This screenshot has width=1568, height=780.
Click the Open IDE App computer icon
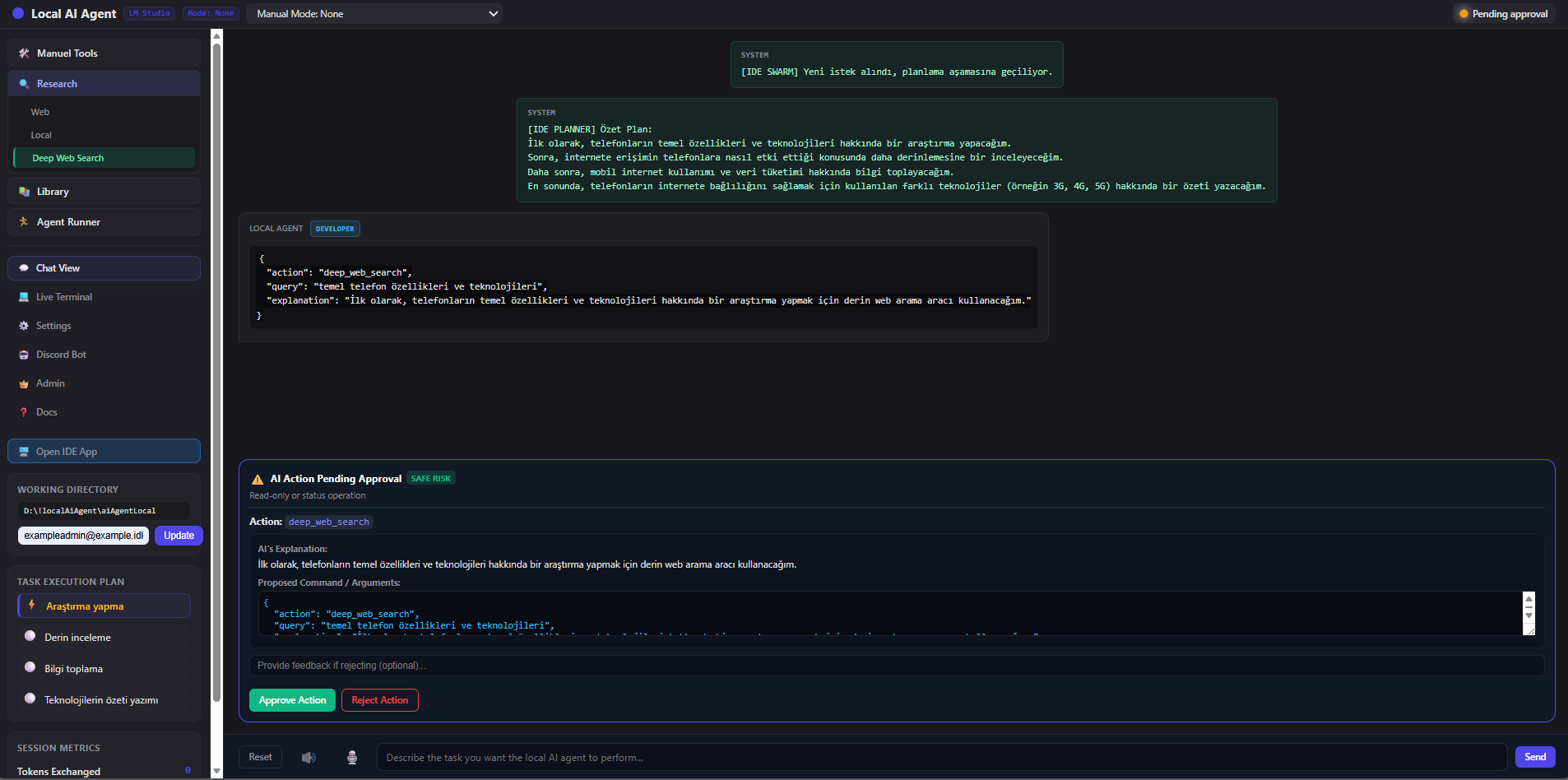tap(24, 452)
